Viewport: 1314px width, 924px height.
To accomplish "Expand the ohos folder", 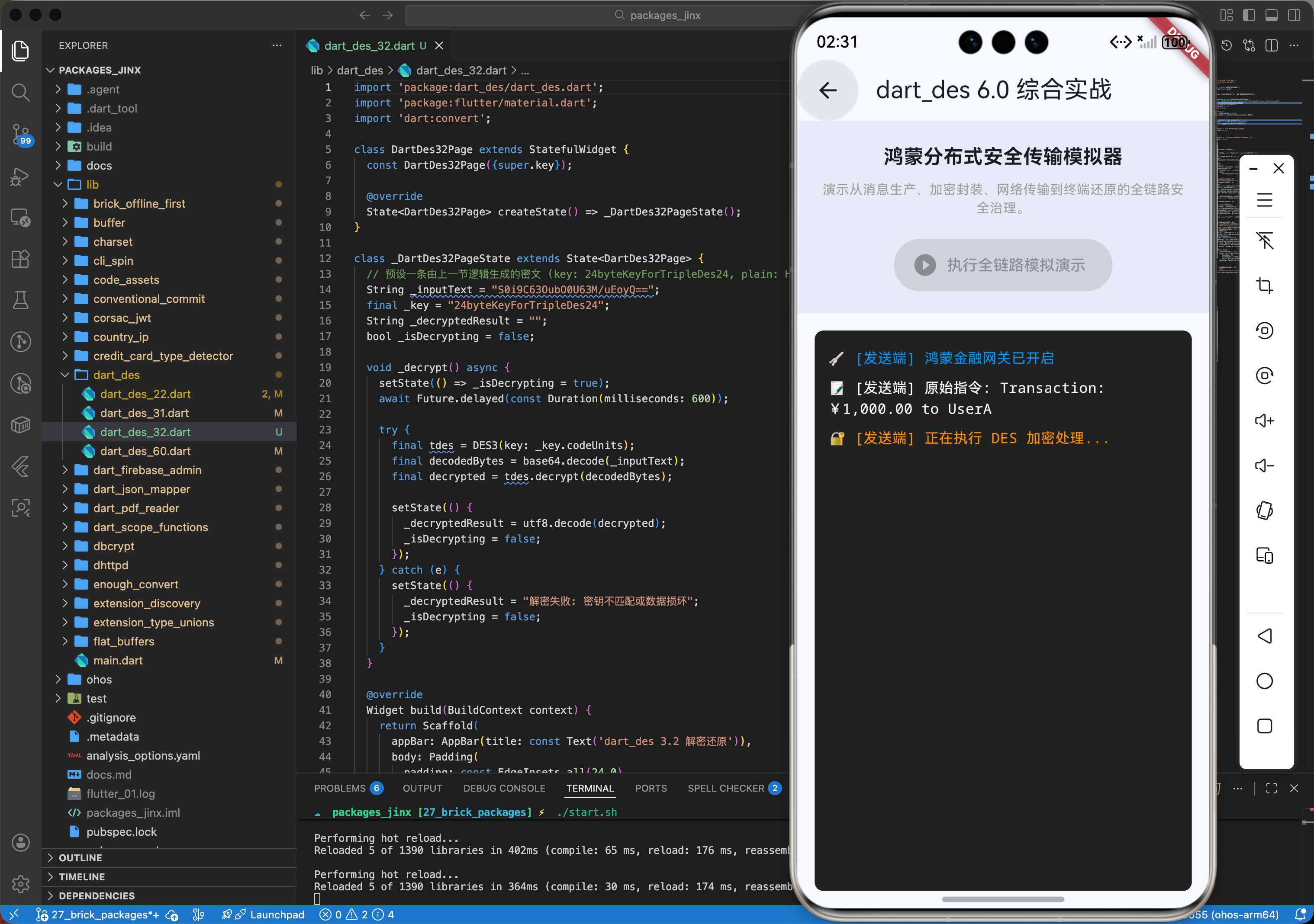I will [x=98, y=679].
